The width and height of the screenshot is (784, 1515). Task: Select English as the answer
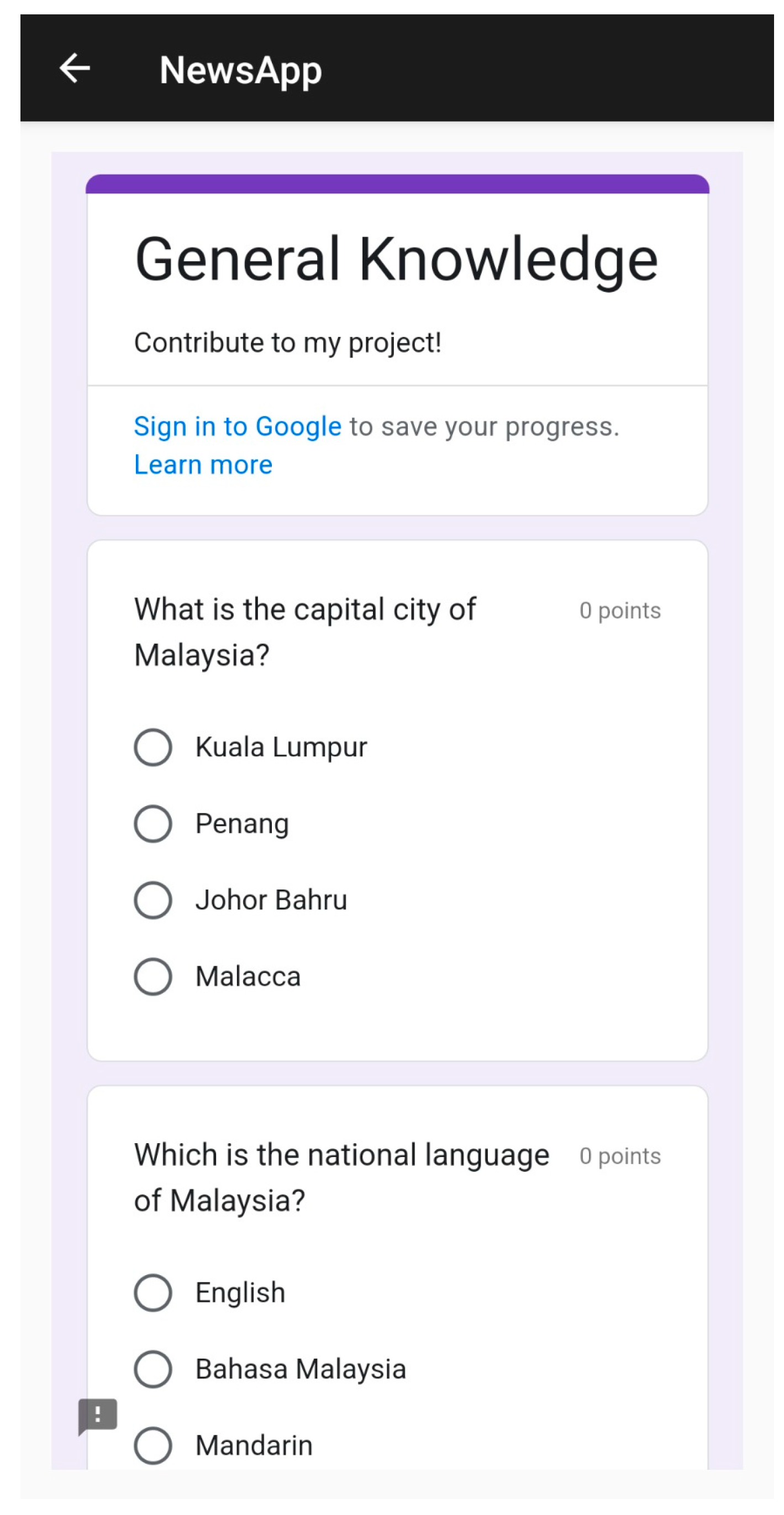pos(153,1293)
